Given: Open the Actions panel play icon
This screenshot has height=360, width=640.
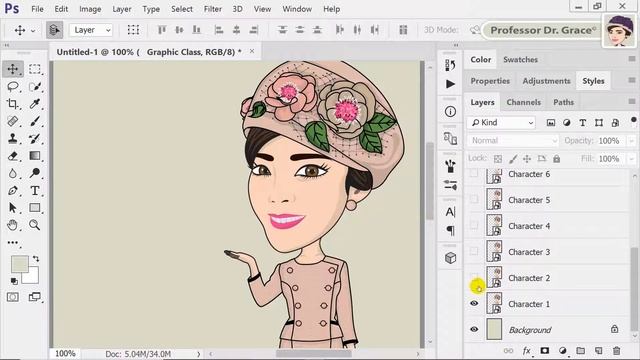Looking at the screenshot, I should click(x=450, y=84).
